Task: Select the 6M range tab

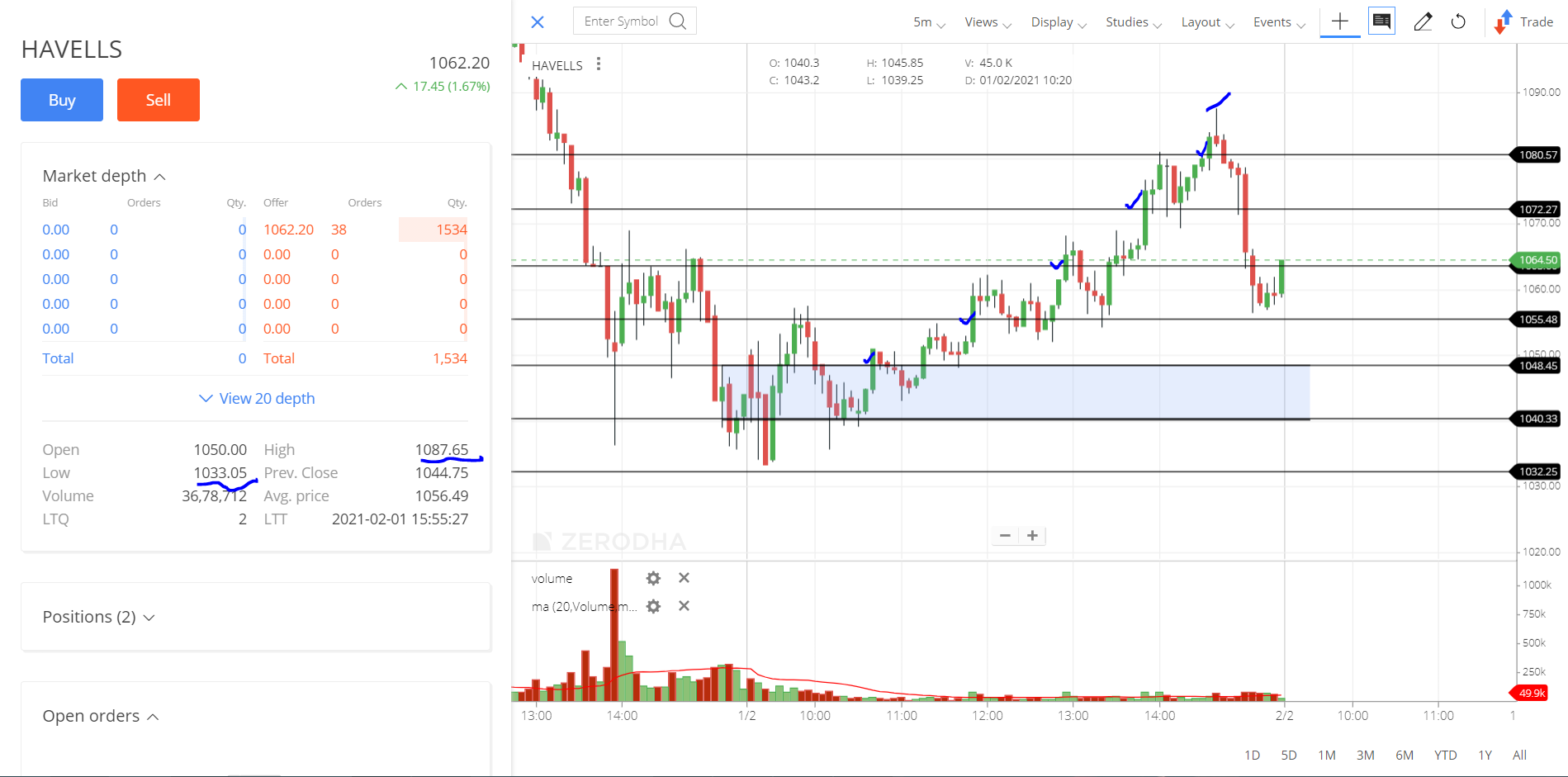Action: click(1405, 755)
